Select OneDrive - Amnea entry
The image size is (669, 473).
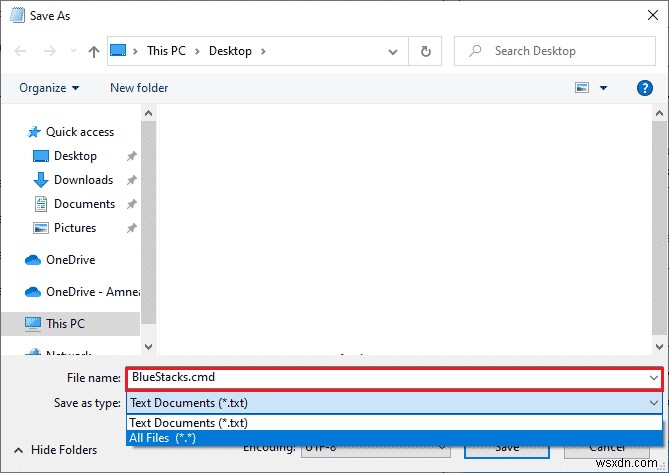pos(93,292)
